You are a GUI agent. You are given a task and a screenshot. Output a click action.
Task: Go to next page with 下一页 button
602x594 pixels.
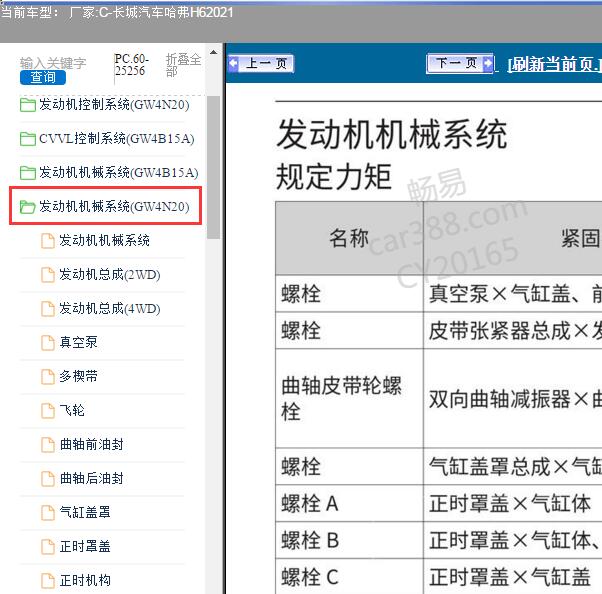pos(460,63)
